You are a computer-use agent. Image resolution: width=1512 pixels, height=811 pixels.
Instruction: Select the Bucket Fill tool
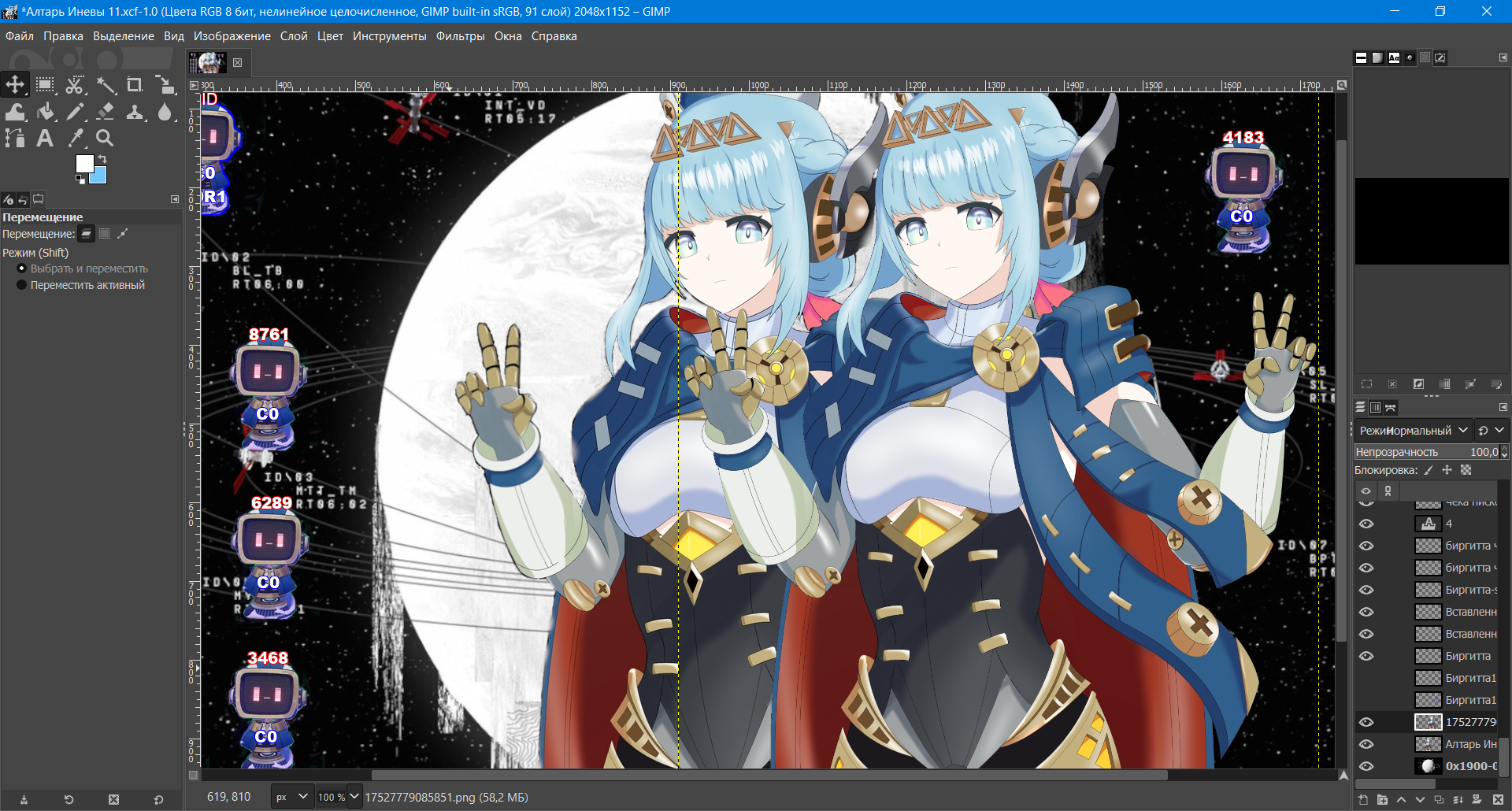(x=45, y=112)
